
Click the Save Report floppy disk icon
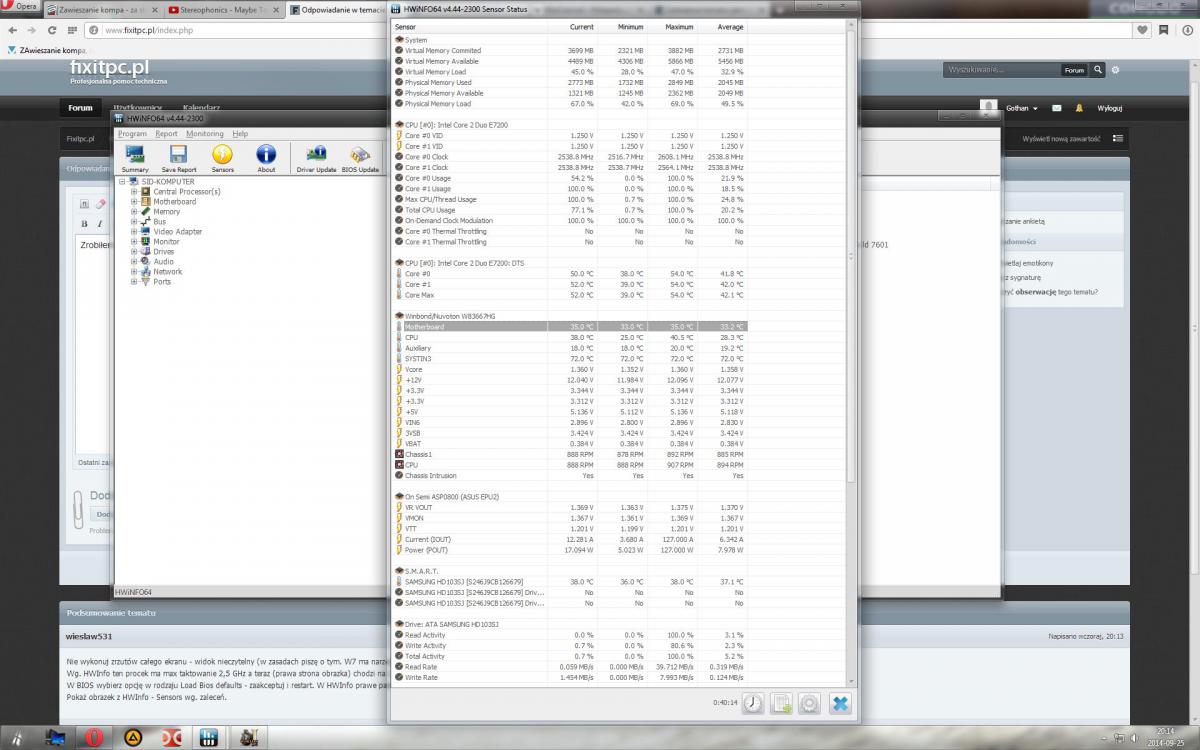pos(179,157)
